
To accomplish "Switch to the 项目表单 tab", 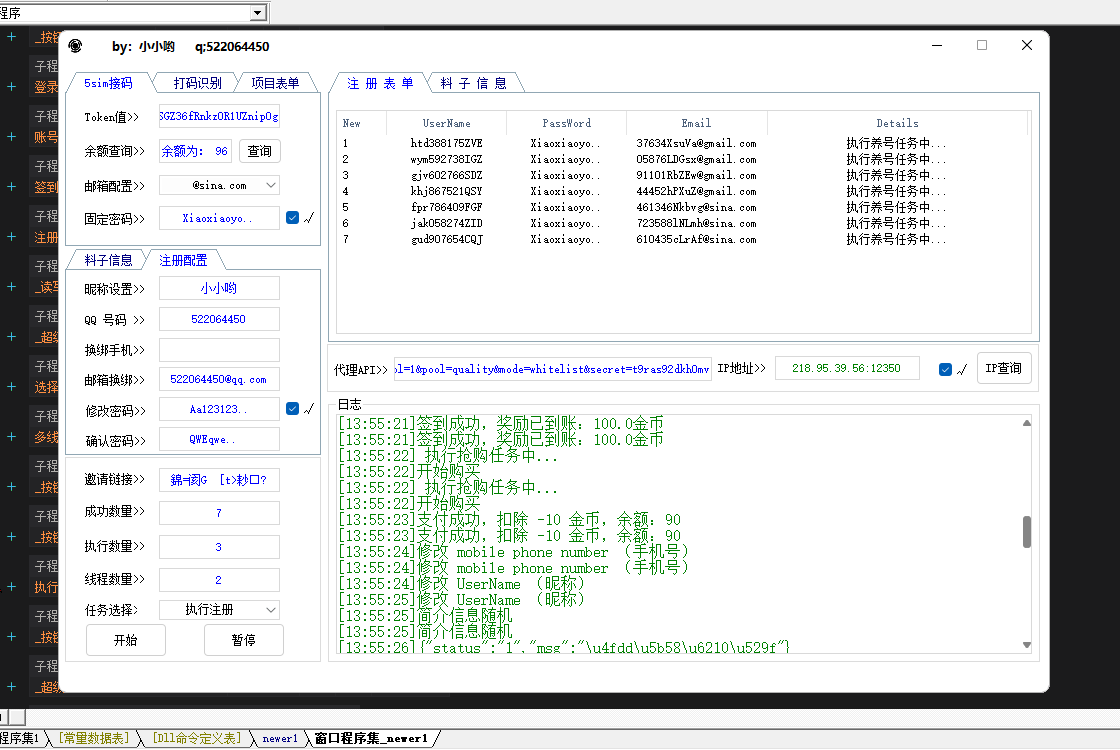I will (275, 83).
